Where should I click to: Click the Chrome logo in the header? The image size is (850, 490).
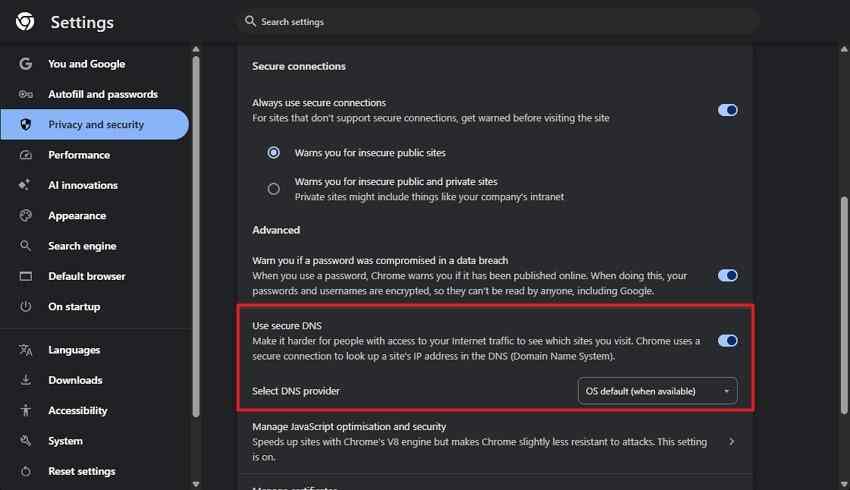pos(25,22)
